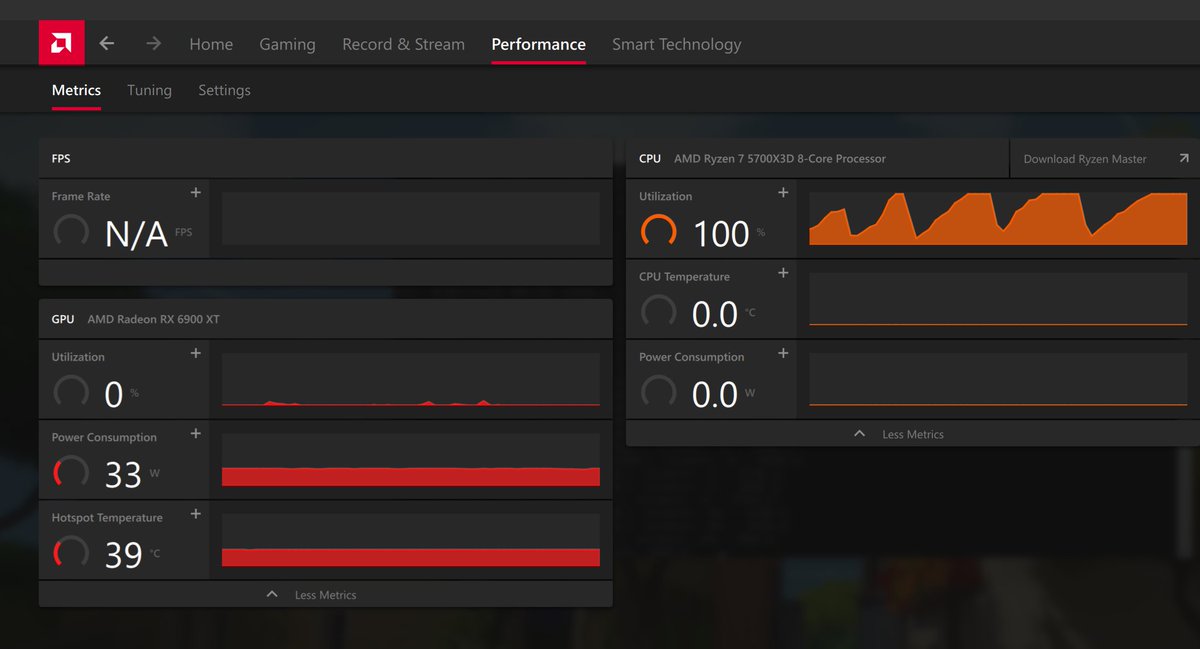Open the Gaming tab
The height and width of the screenshot is (649, 1200).
[287, 44]
